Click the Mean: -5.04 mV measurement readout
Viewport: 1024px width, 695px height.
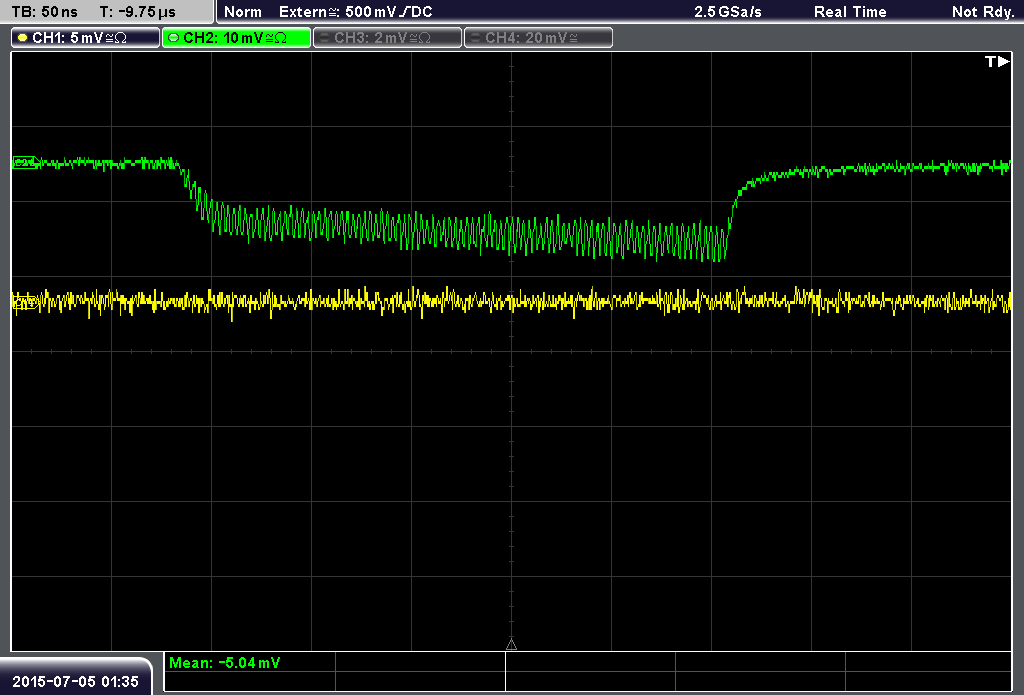[x=225, y=663]
